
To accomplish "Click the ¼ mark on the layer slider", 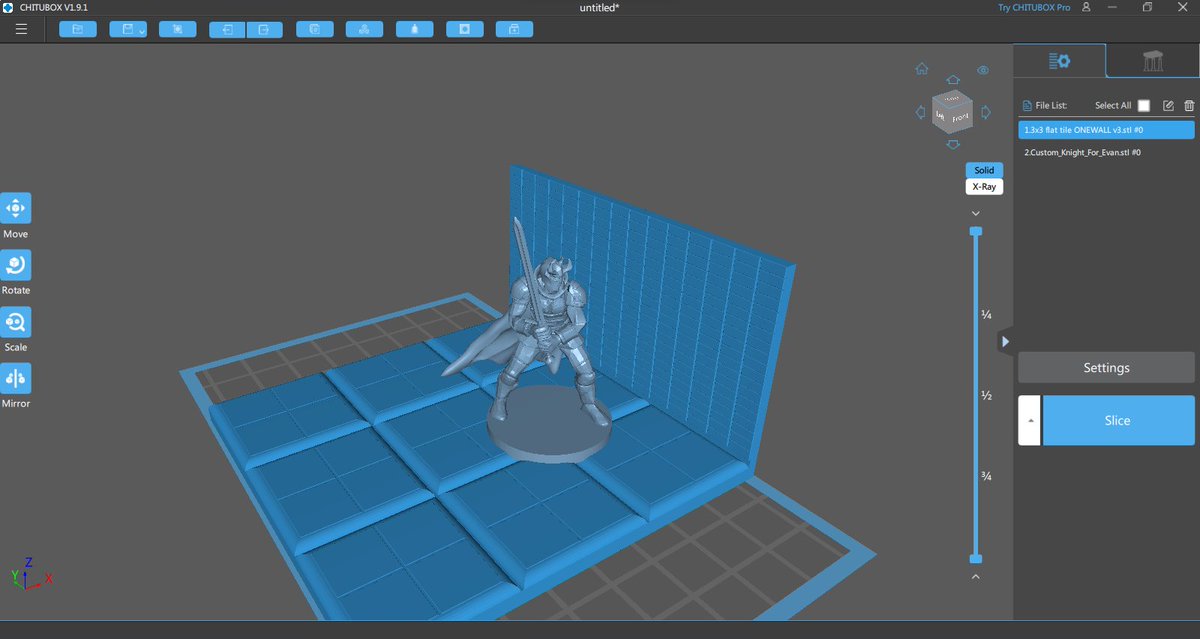I will point(986,314).
